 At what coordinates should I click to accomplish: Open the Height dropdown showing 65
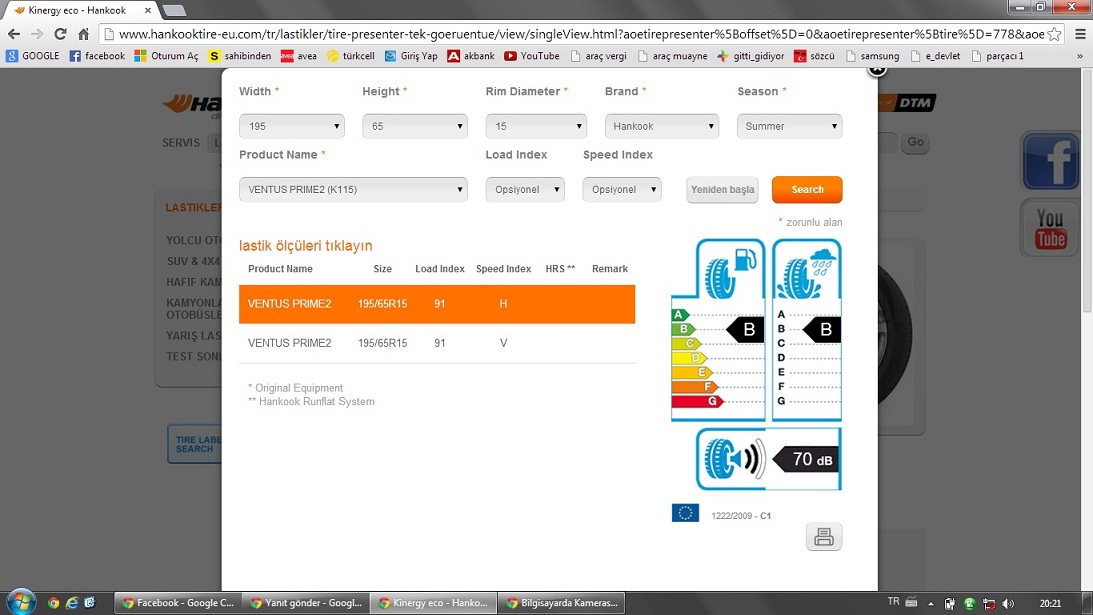pyautogui.click(x=415, y=126)
